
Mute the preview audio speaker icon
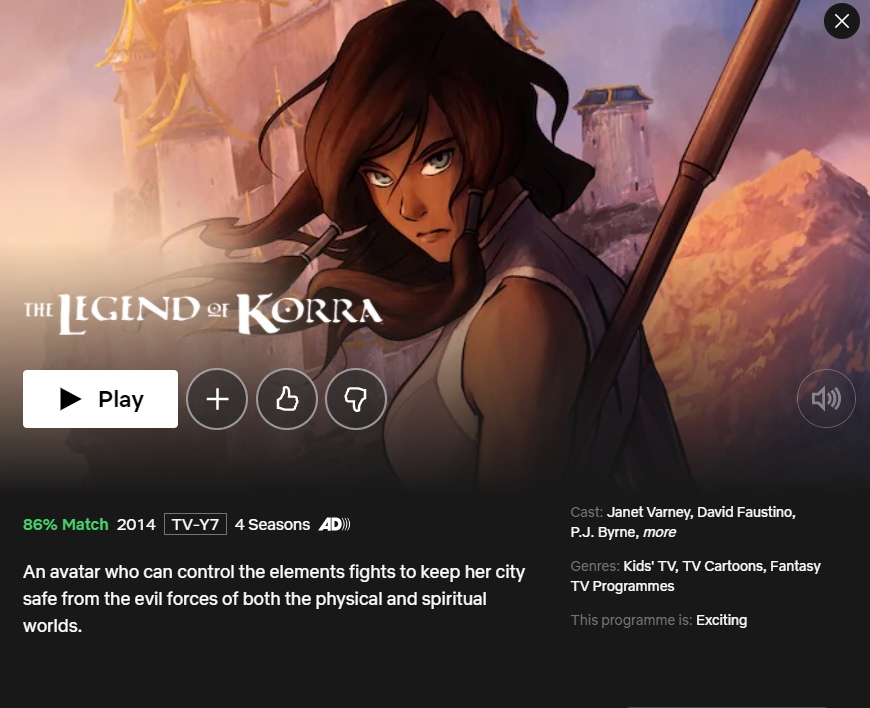coord(826,398)
